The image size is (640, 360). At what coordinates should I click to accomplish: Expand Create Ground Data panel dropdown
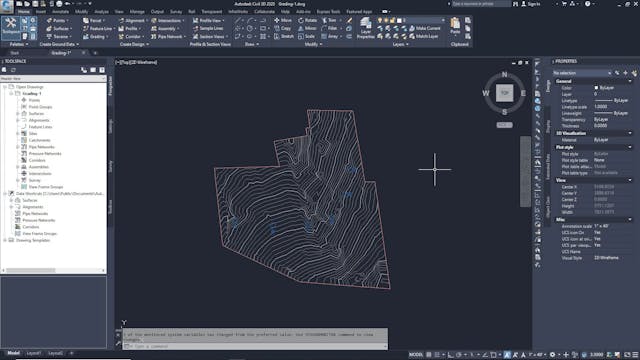coord(60,44)
